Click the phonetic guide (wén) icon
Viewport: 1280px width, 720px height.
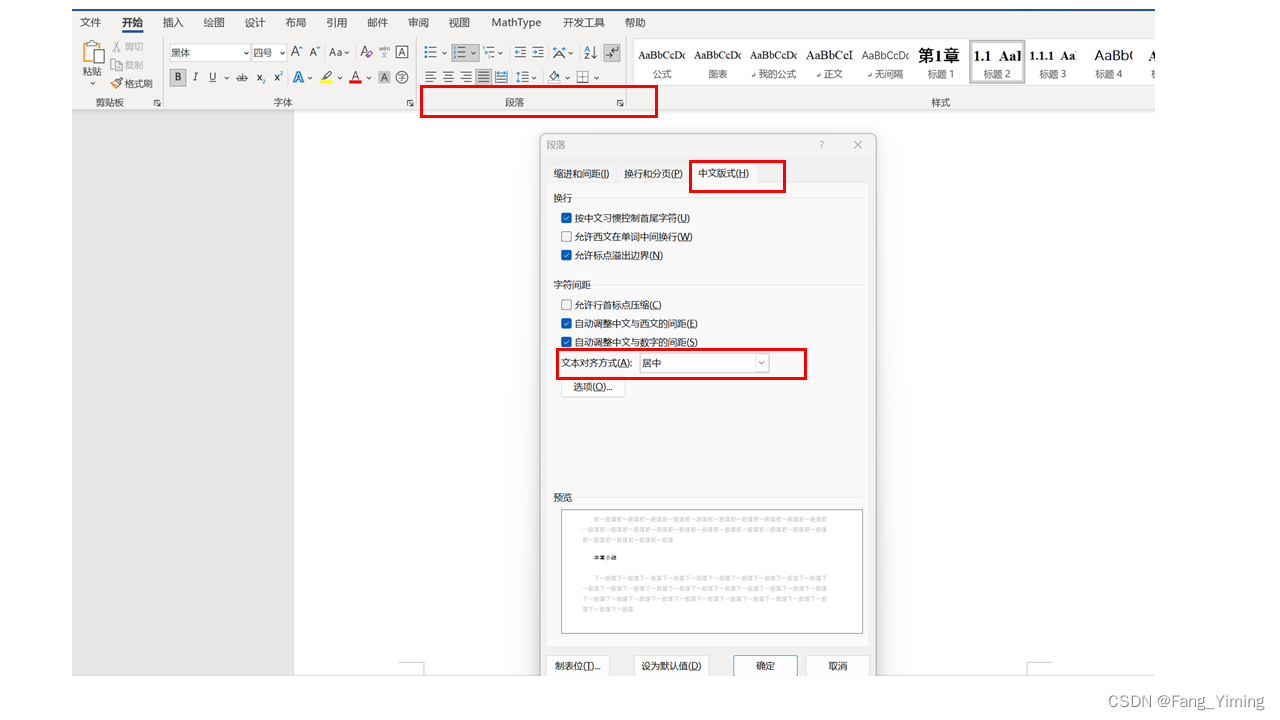point(384,52)
